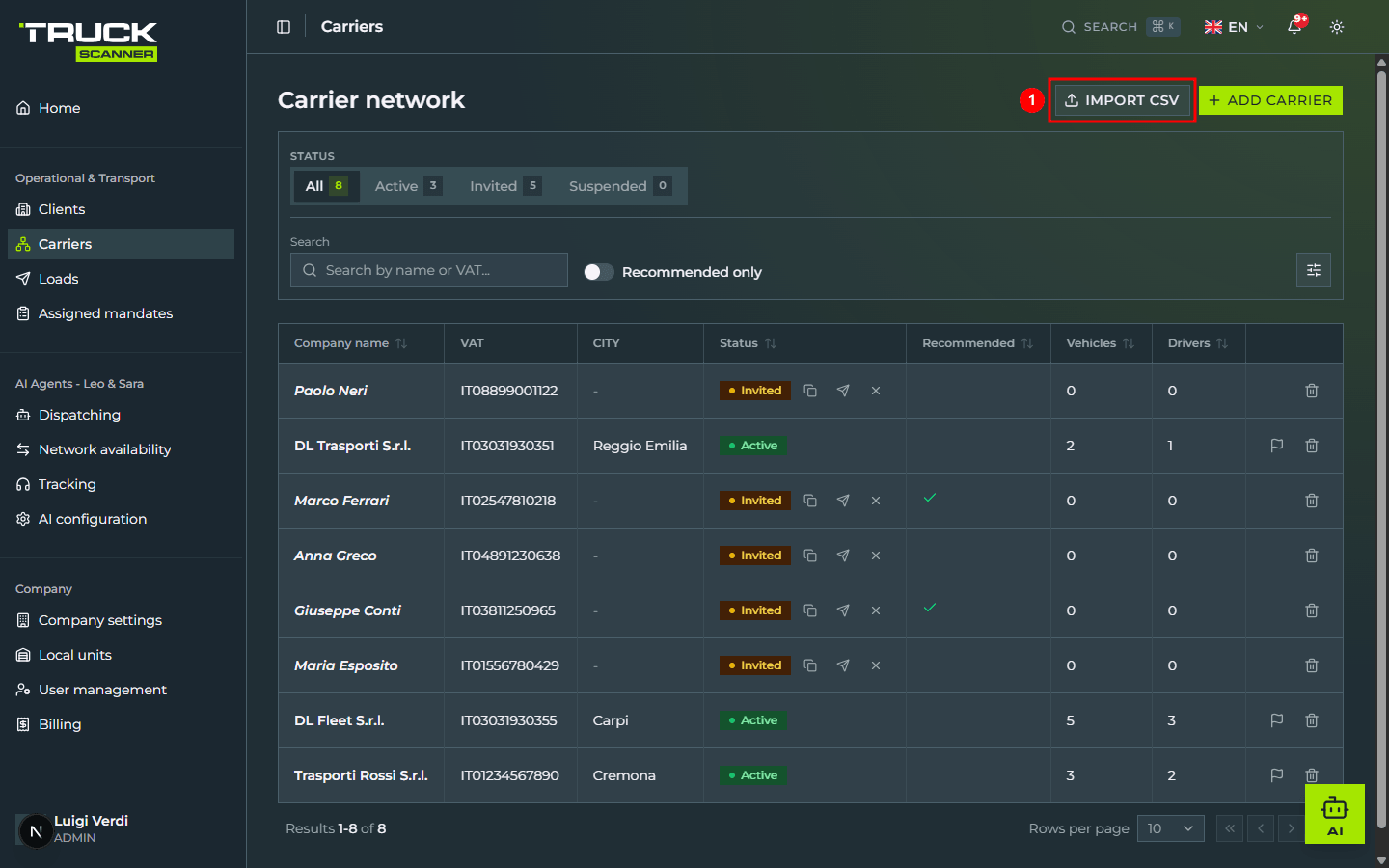The height and width of the screenshot is (868, 1389).
Task: Open User management page
Action: click(121, 690)
